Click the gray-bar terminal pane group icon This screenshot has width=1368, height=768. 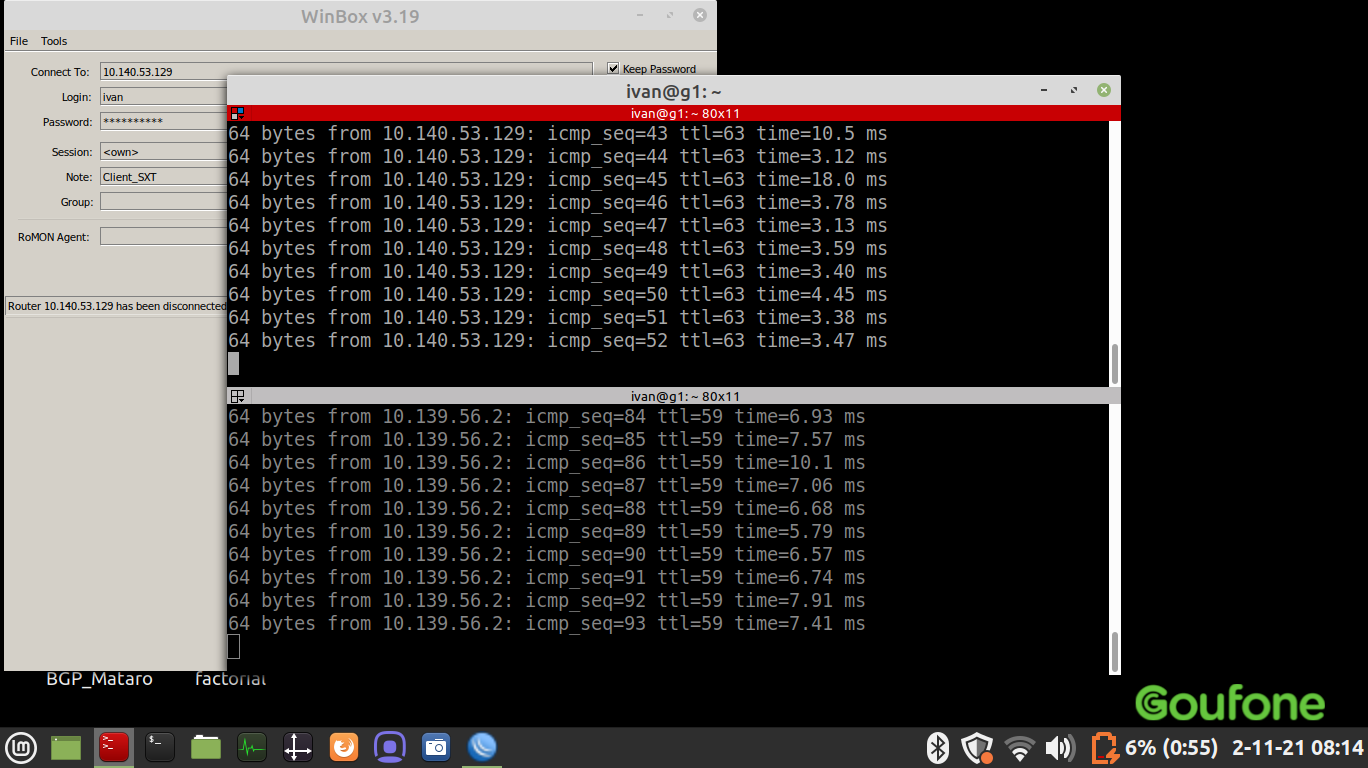[237, 396]
